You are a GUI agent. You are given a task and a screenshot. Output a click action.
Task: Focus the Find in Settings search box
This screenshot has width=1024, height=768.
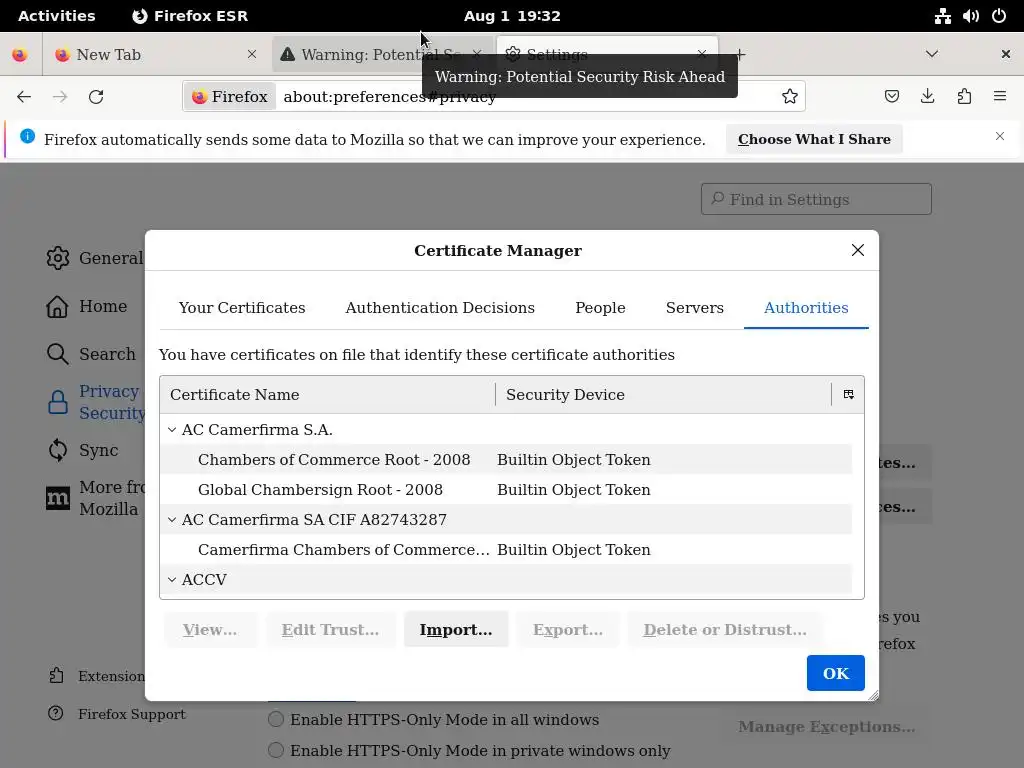(816, 199)
